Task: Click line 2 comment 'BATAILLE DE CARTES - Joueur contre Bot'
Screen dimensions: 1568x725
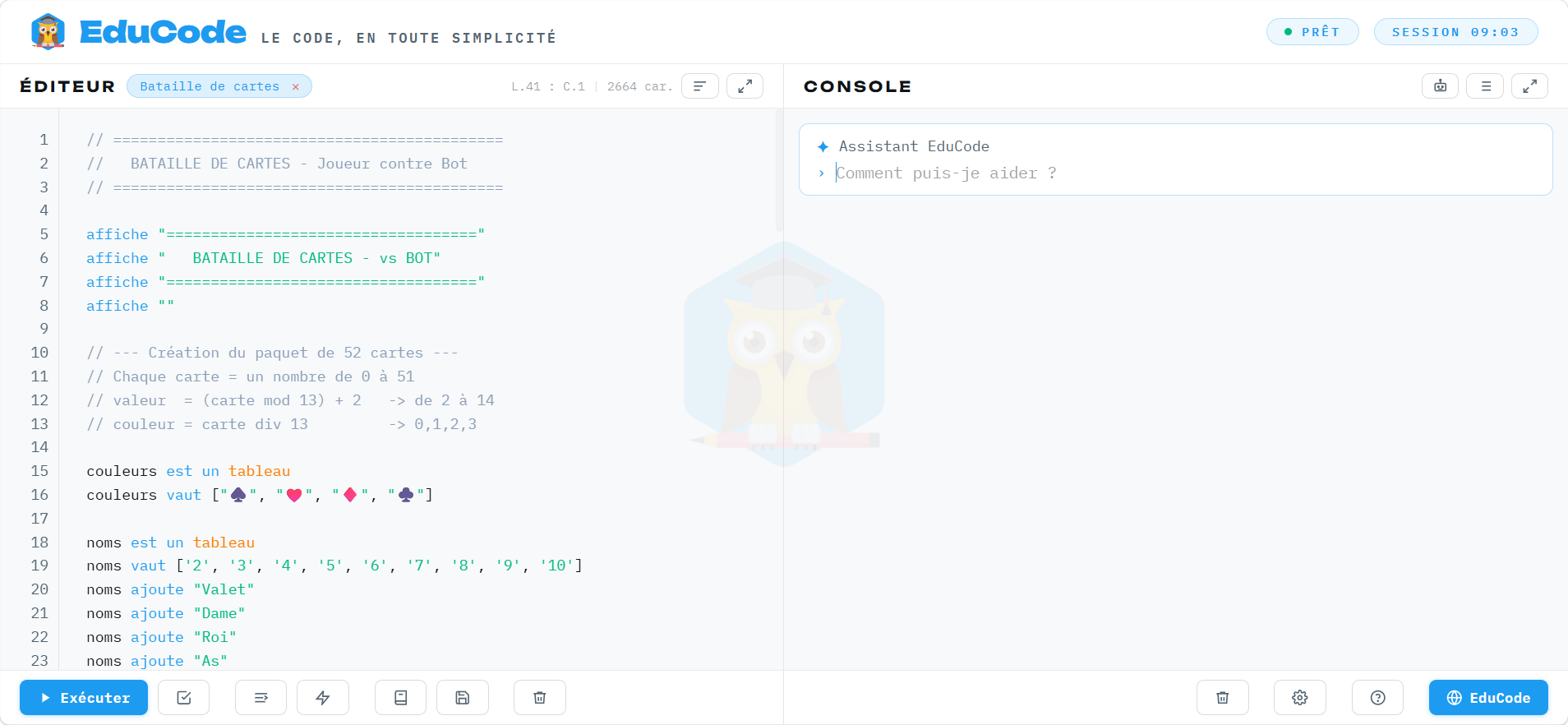Action: click(298, 164)
